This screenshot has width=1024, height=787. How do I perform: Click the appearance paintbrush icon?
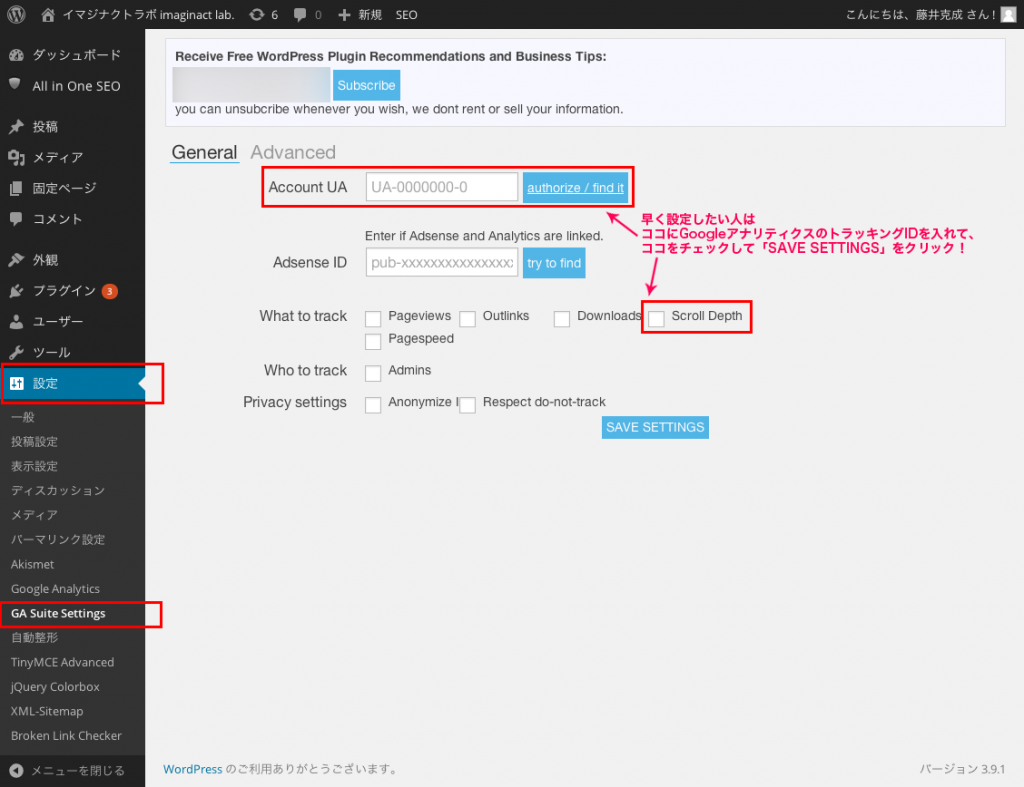click(16, 260)
